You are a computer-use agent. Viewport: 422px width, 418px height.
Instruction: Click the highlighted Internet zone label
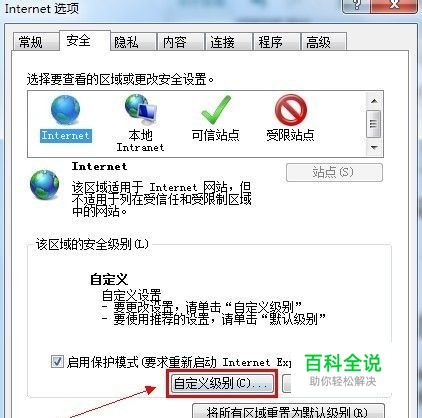(66, 136)
